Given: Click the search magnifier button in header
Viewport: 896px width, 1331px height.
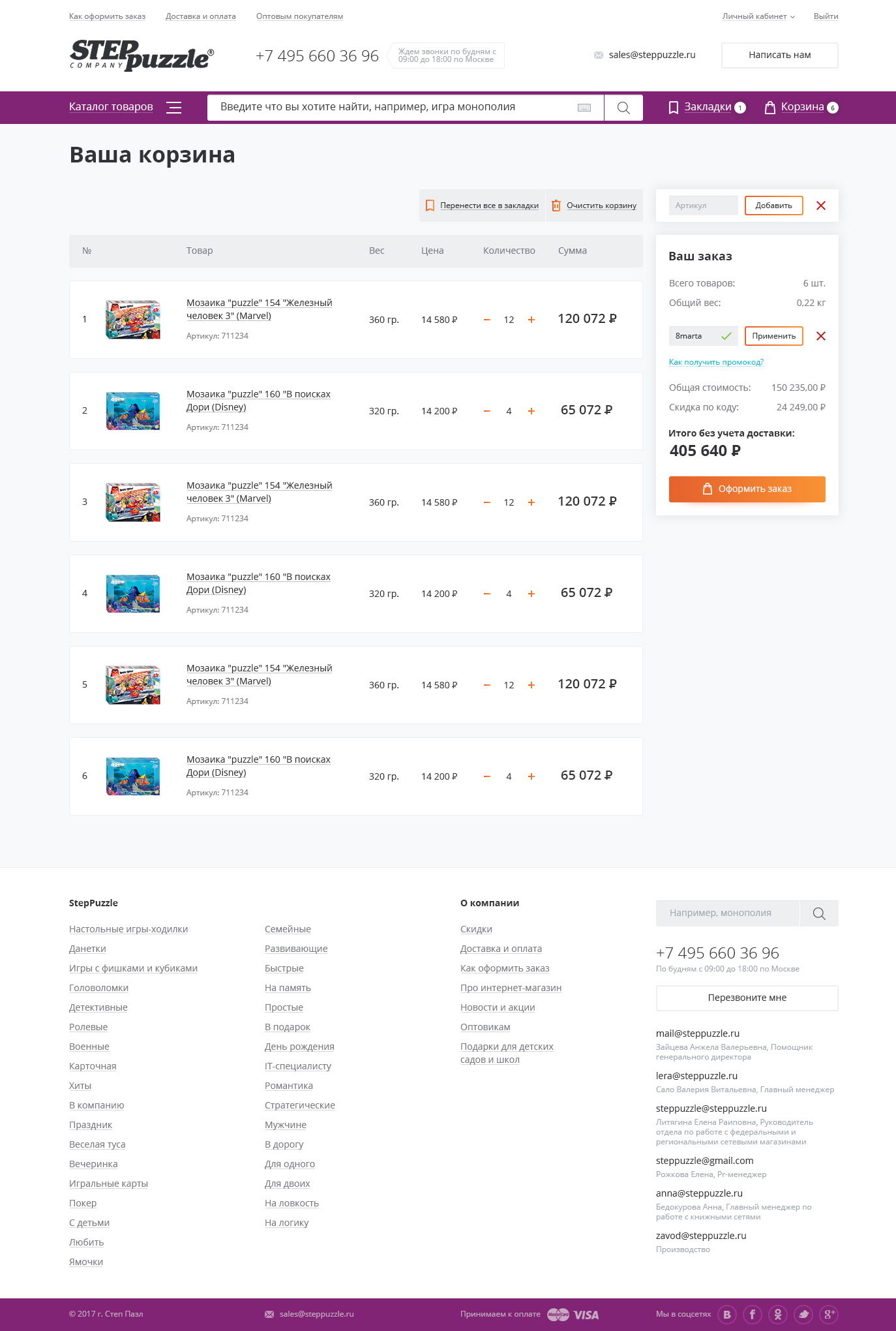Looking at the screenshot, I should coord(623,108).
